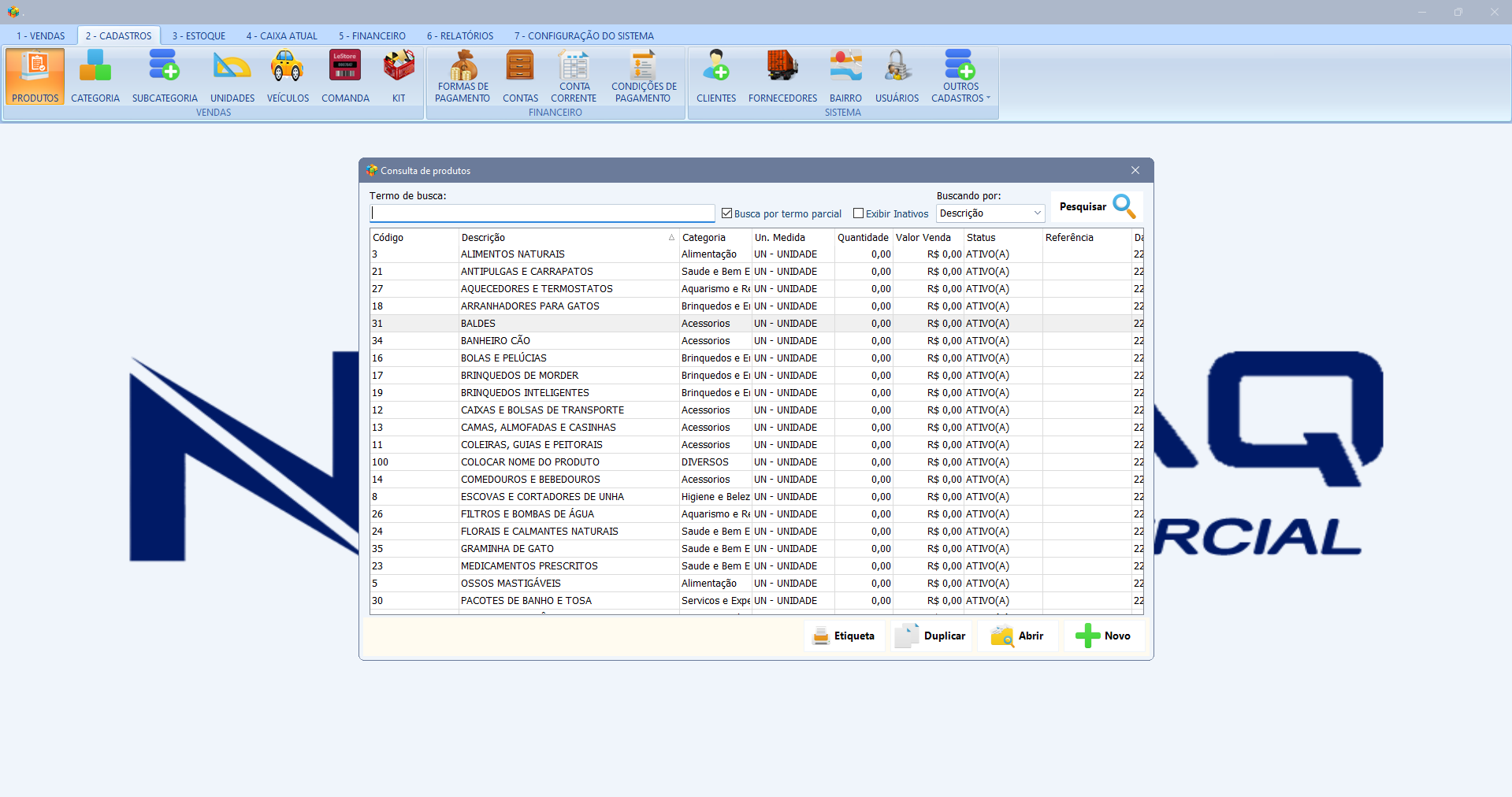Enable the Exibir Inativos checkbox
Image resolution: width=1512 pixels, height=797 pixels.
(x=859, y=213)
